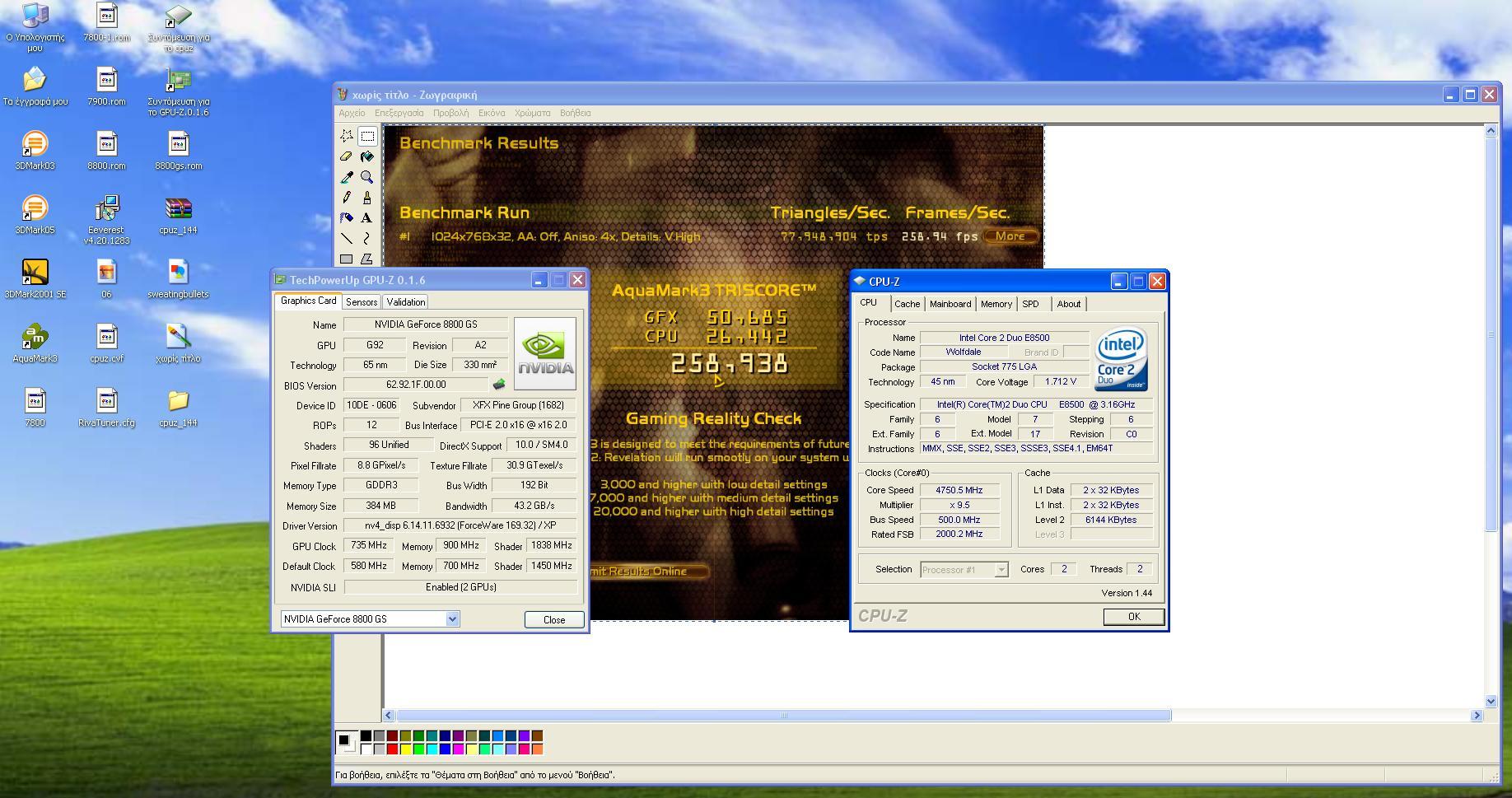The image size is (1512, 798).
Task: Pick the Color Picker eyedropper tool
Action: tap(347, 177)
